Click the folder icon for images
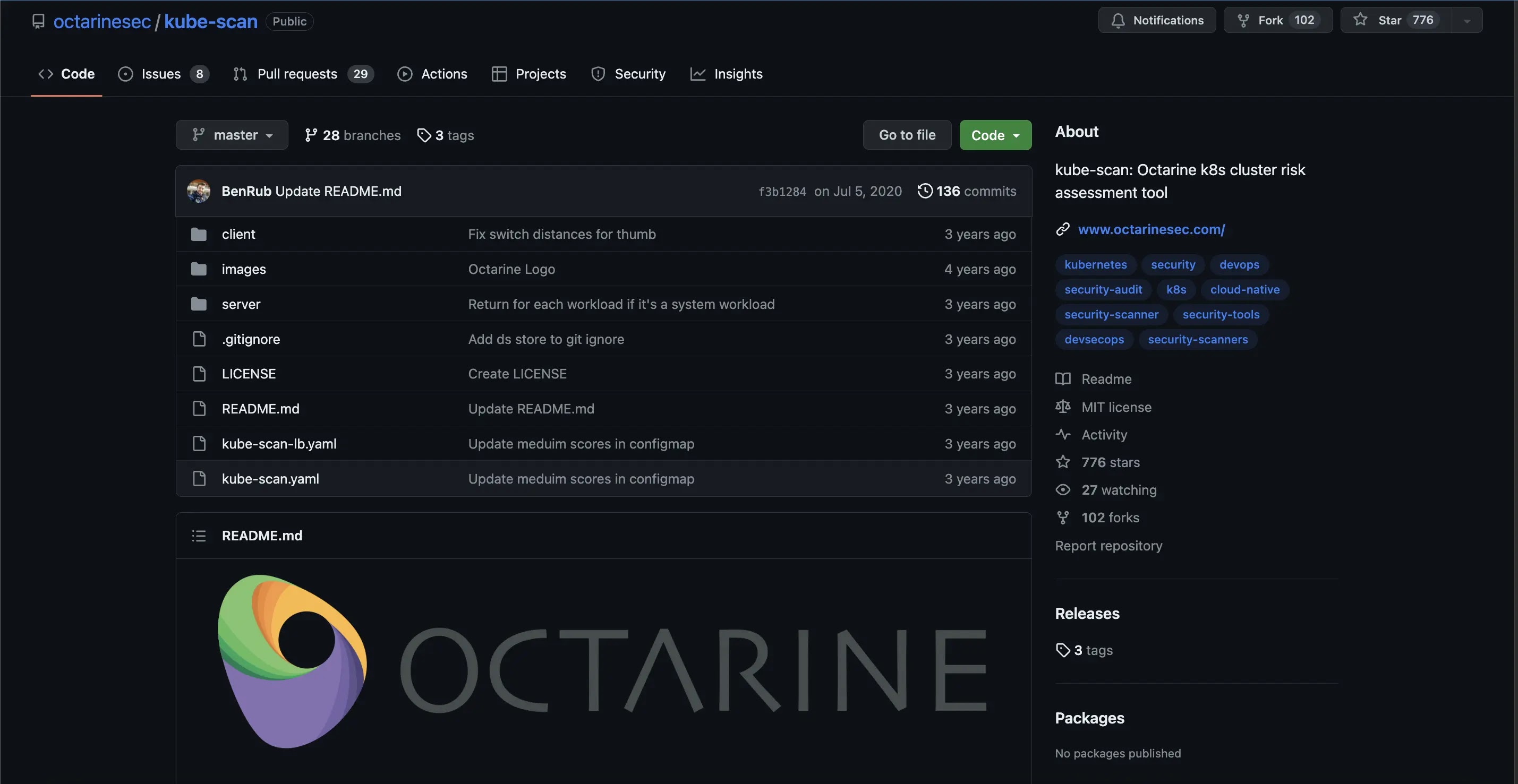Viewport: 1518px width, 784px height. point(199,269)
